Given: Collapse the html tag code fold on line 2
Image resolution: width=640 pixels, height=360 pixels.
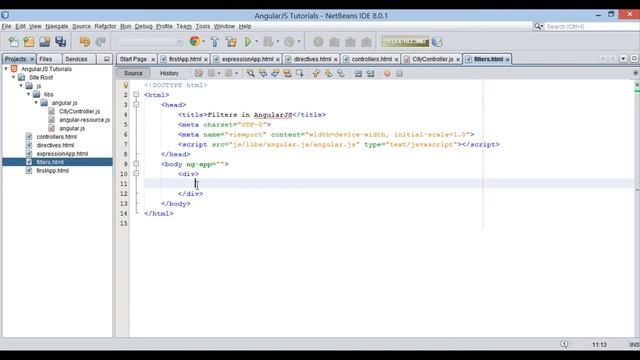Looking at the screenshot, I should click(x=136, y=95).
